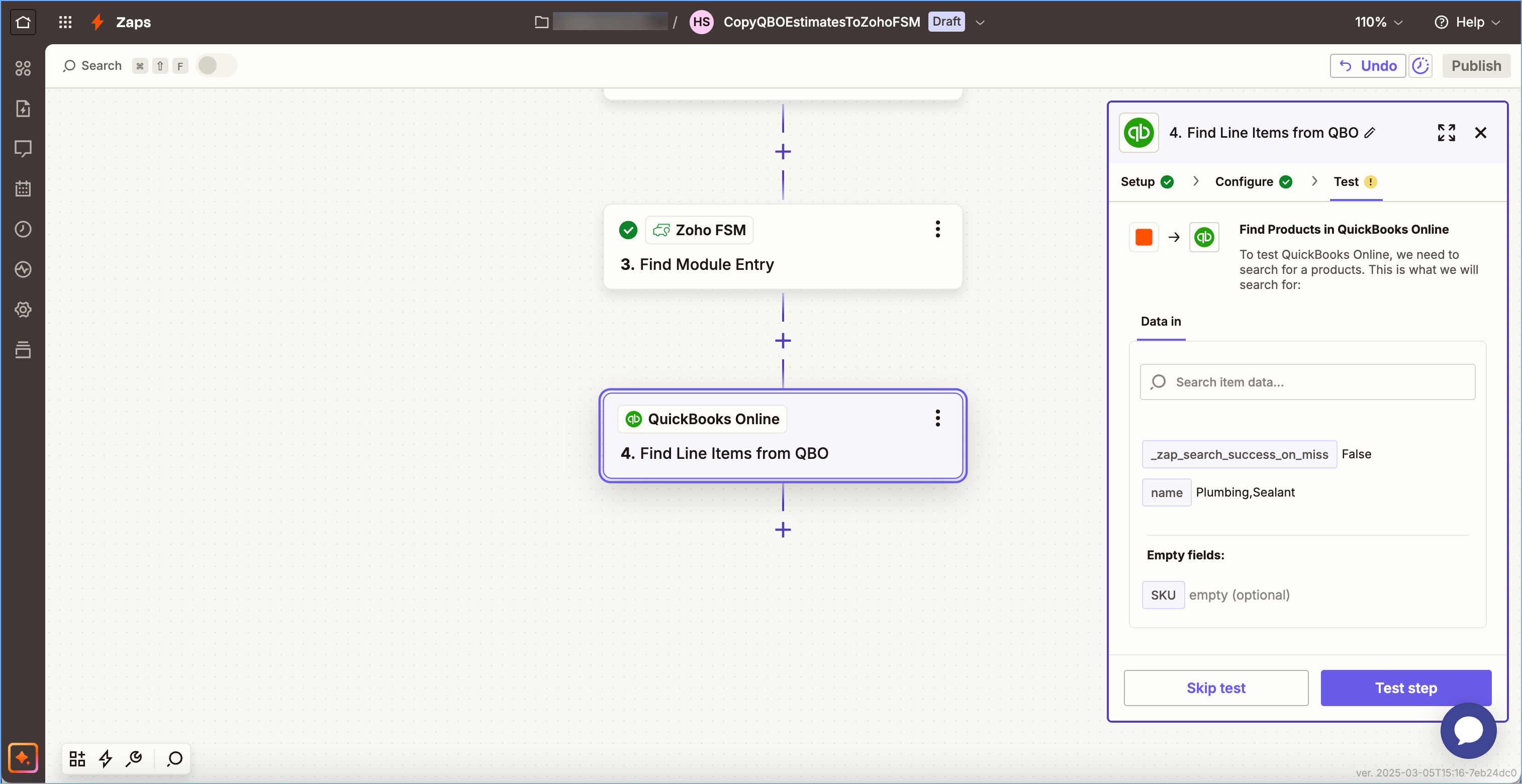The image size is (1522, 784).
Task: Click the home icon in top bar
Action: pyautogui.click(x=23, y=22)
